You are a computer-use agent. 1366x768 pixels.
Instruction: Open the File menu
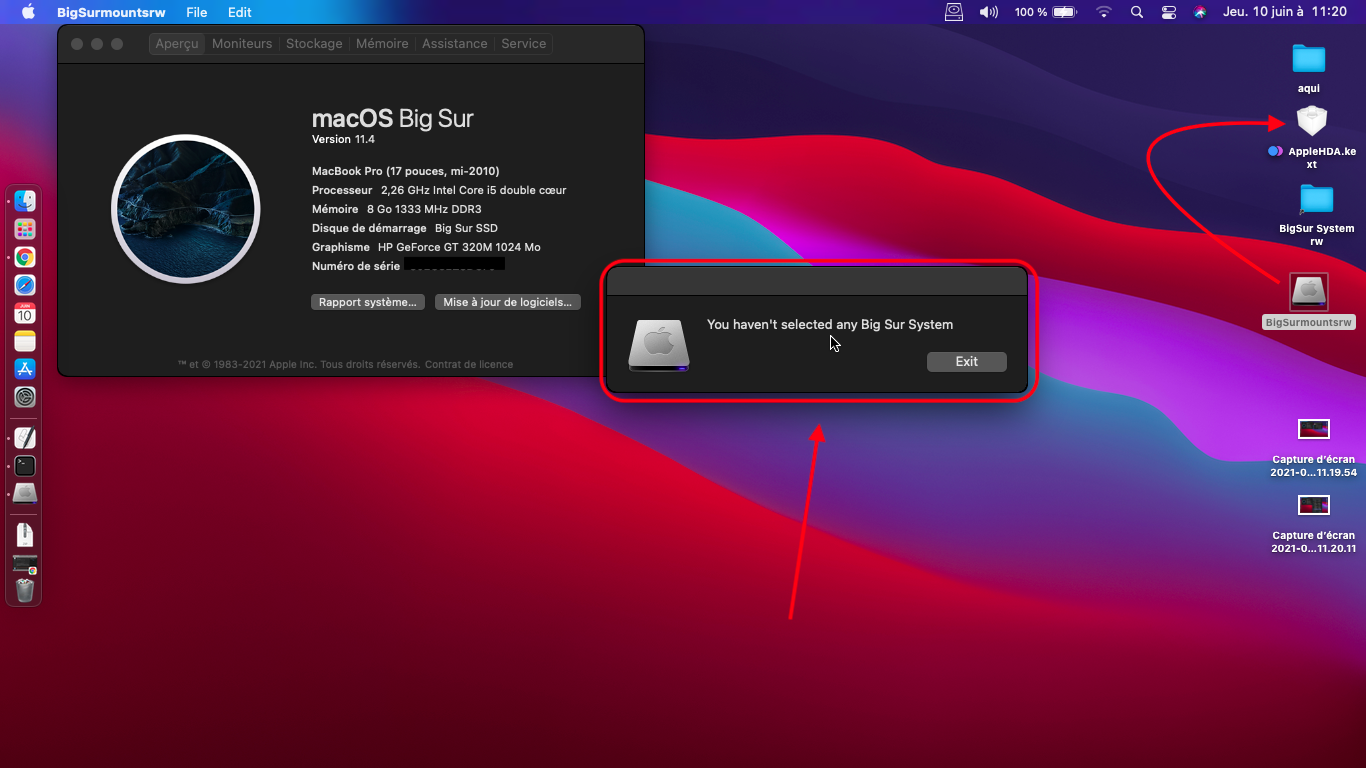[x=196, y=12]
